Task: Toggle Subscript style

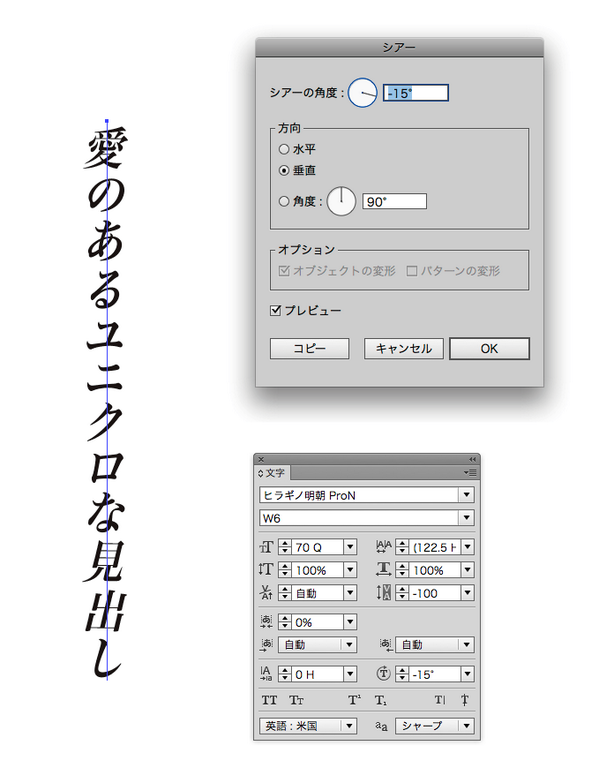Action: (381, 700)
